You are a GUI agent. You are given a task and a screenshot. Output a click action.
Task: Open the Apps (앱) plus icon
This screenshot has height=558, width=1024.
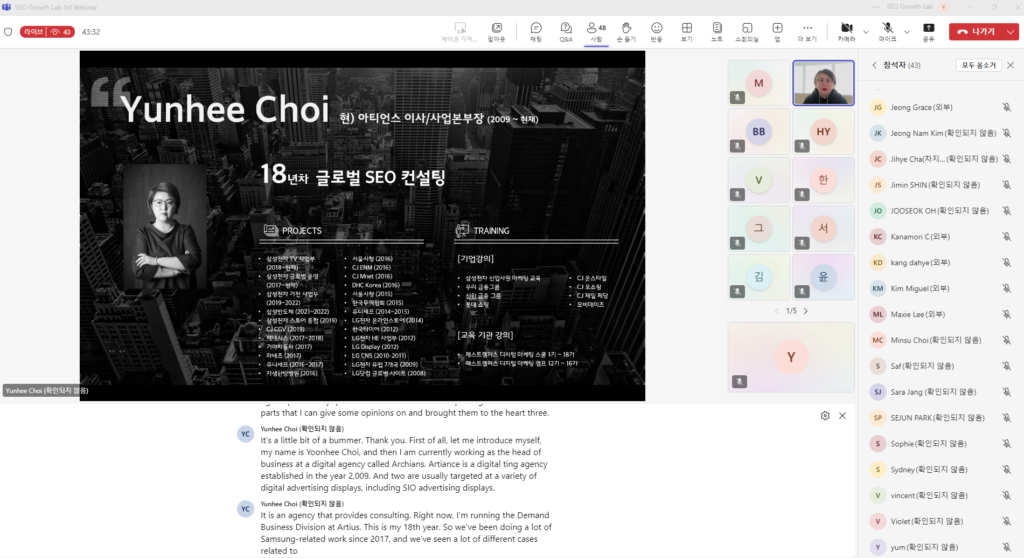point(777,31)
